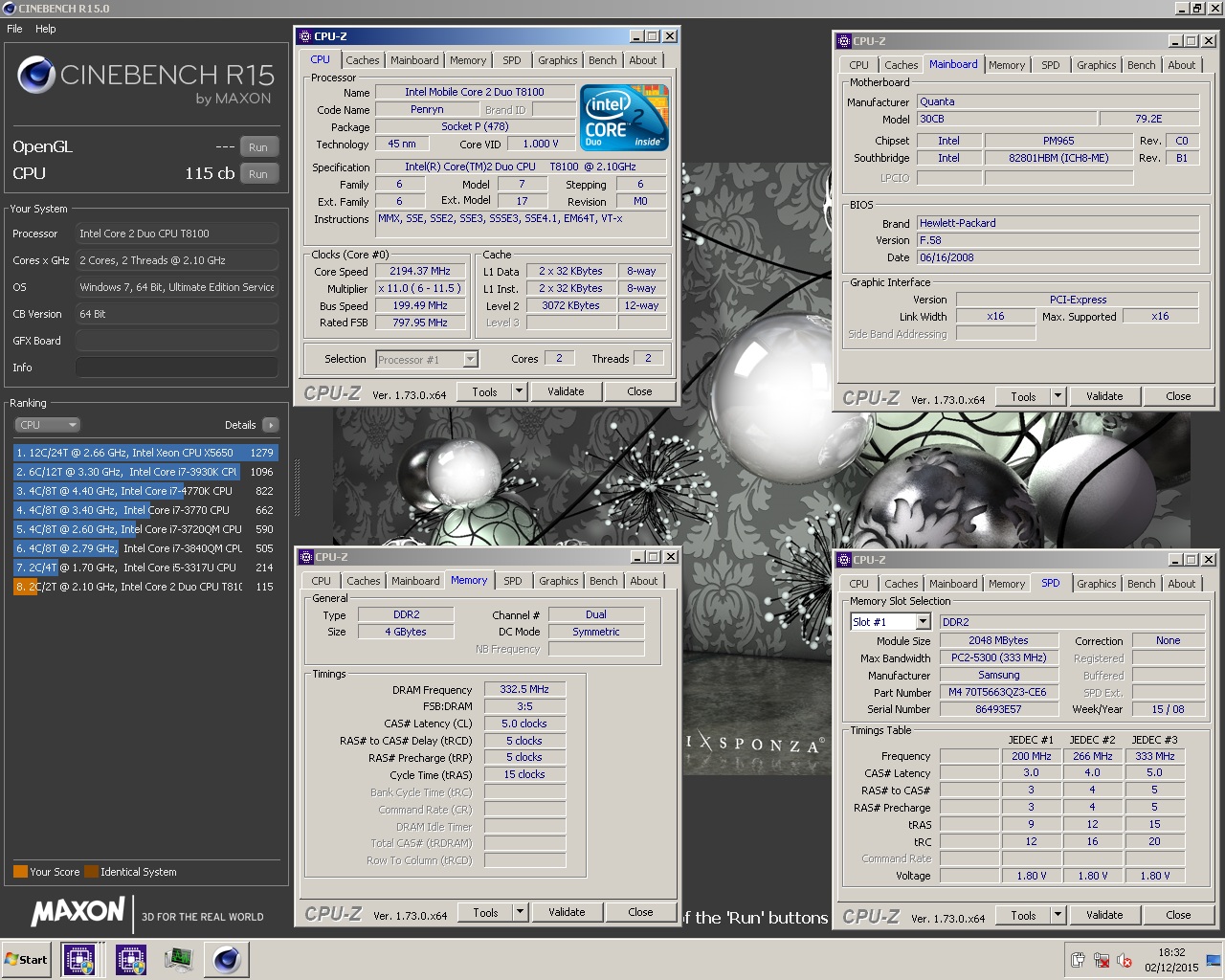Screen dimensions: 1225x980
Task: Select the highlighted CPU-Z taskbar button
Action: (x=79, y=960)
